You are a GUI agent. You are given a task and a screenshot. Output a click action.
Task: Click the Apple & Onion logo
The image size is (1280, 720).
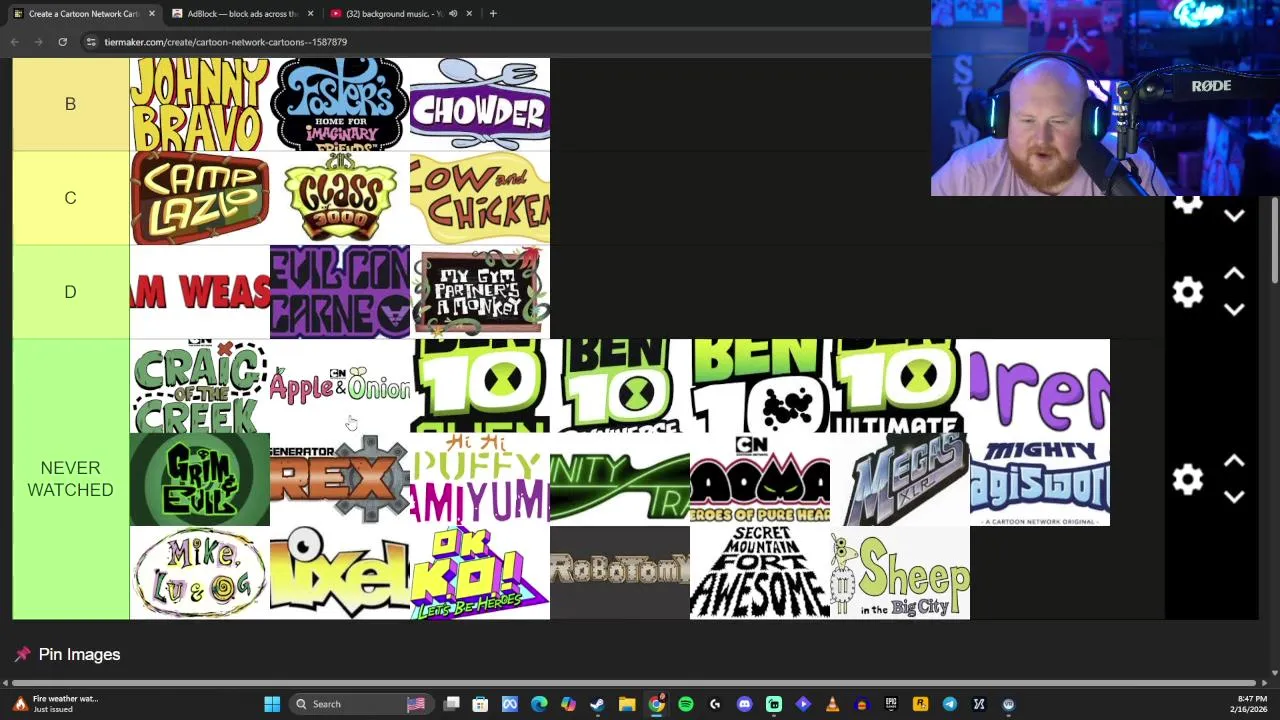coord(340,386)
